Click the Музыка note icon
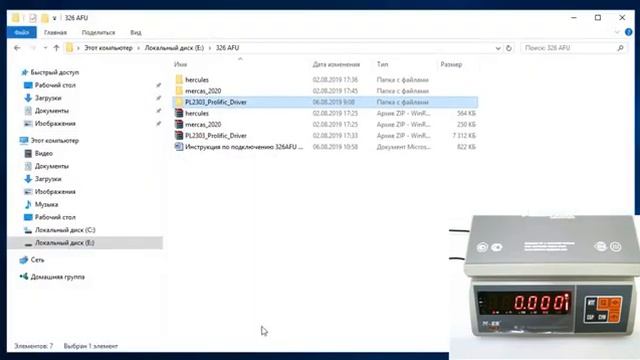This screenshot has width=640, height=360. 28,204
